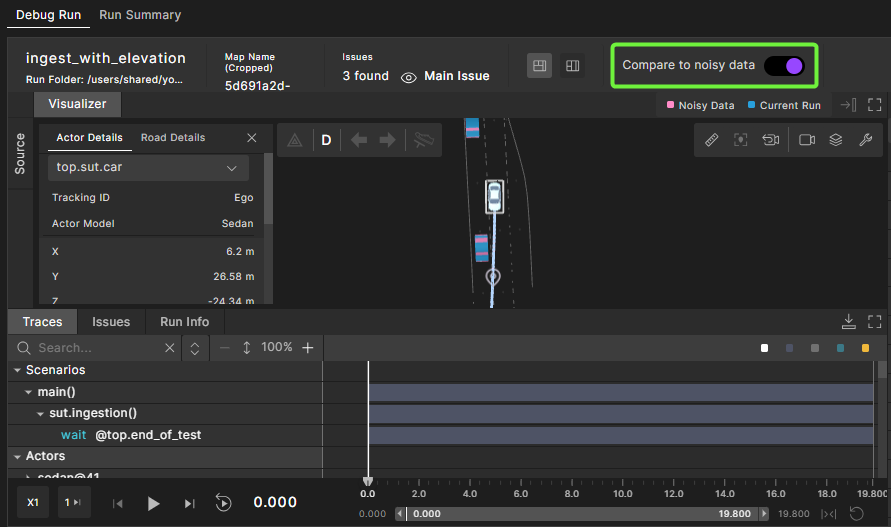The width and height of the screenshot is (891, 527).
Task: Switch to the Run Summary tab
Action: click(140, 15)
